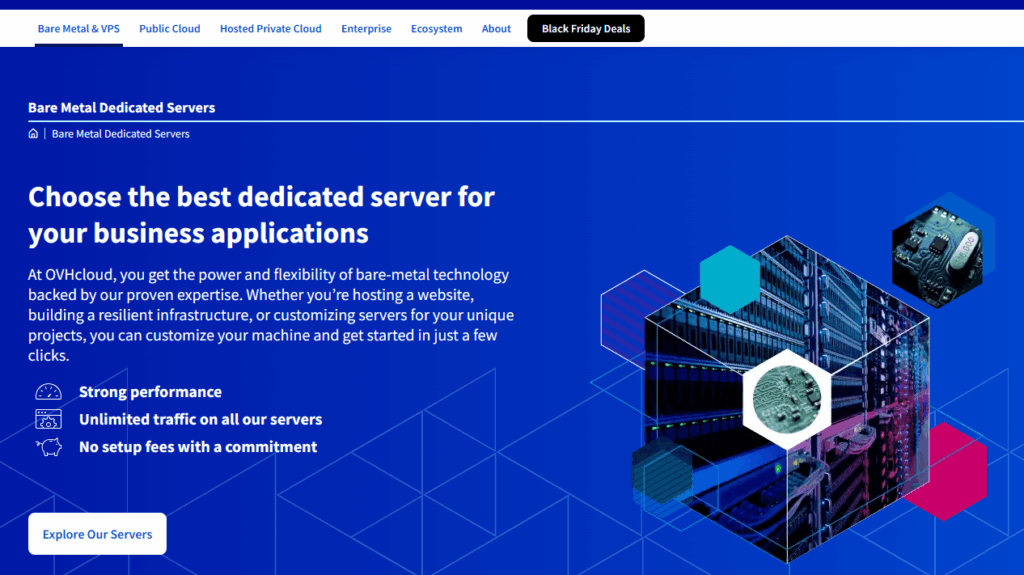
Task: Open the Ecosystem navigation item
Action: coord(436,29)
